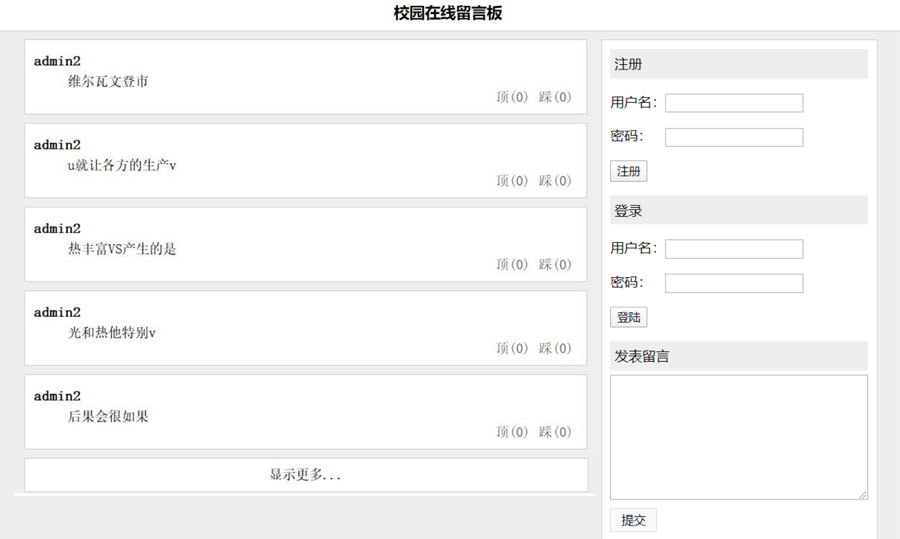This screenshot has height=539, width=900.
Task: Upvote 顶(0) on the u就让各方的生产v message
Action: click(x=512, y=181)
